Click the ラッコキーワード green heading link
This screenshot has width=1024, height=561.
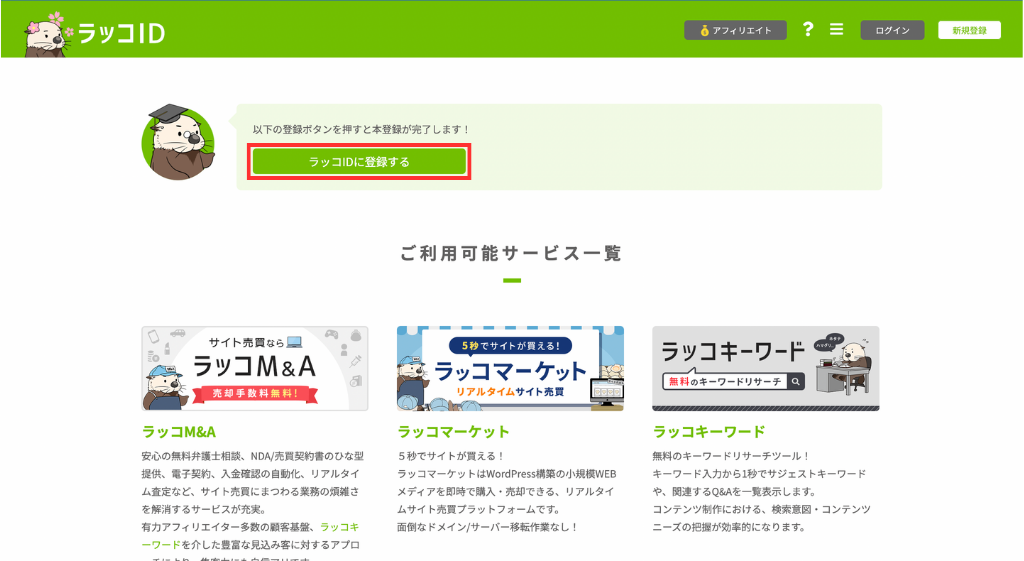pos(709,432)
